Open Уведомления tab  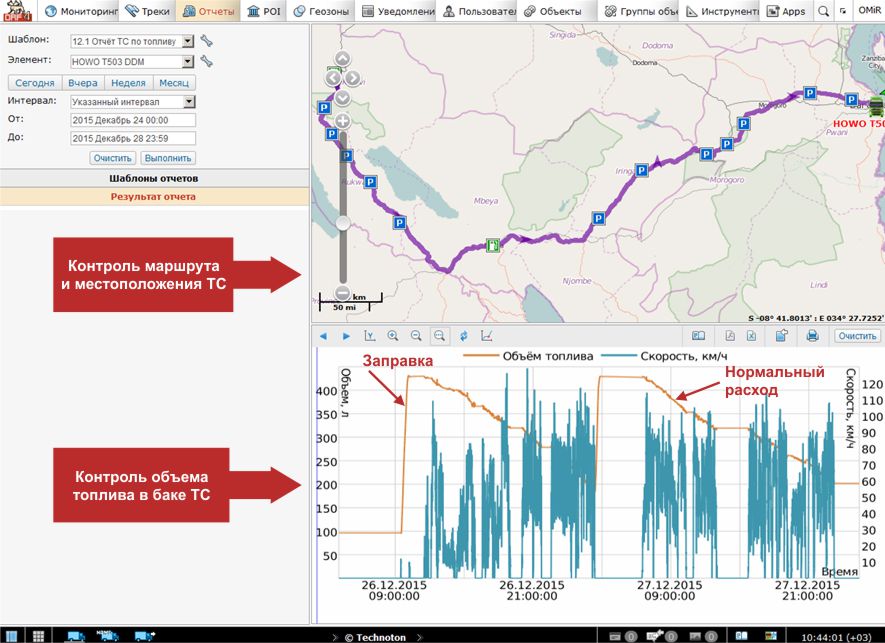(398, 11)
